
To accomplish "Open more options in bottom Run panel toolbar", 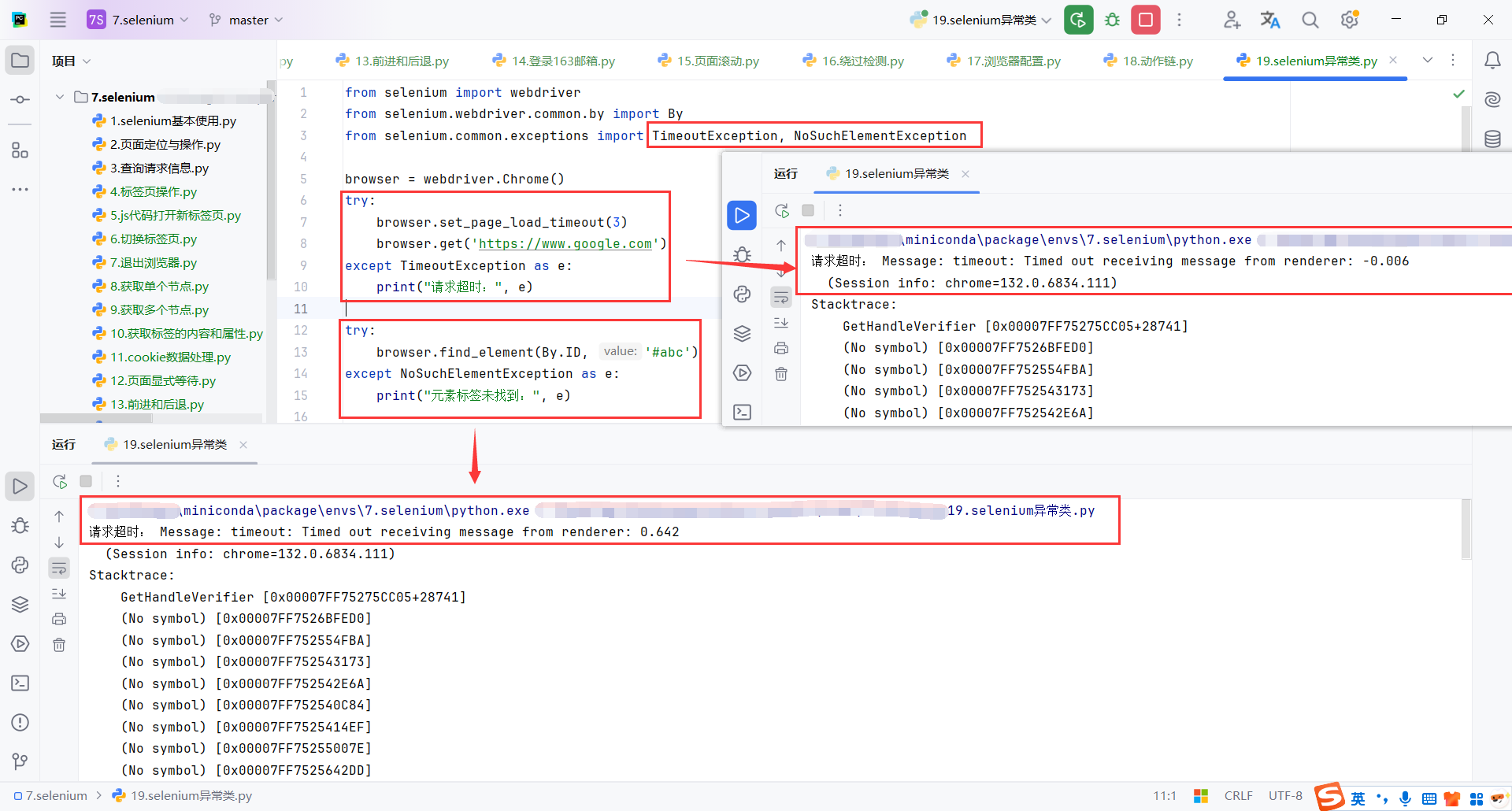I will tap(118, 481).
